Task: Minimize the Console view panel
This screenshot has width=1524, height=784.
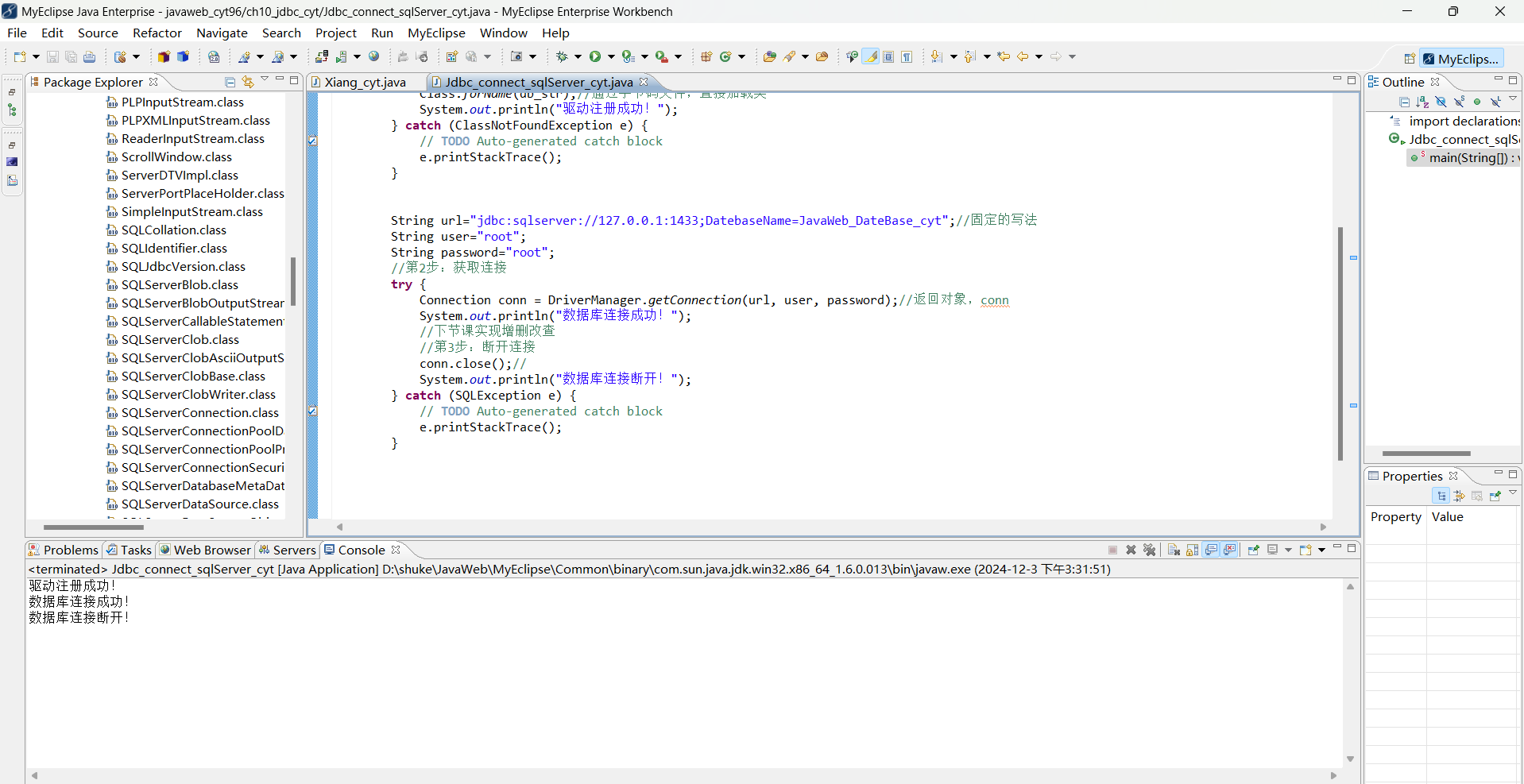Action: tap(1337, 546)
